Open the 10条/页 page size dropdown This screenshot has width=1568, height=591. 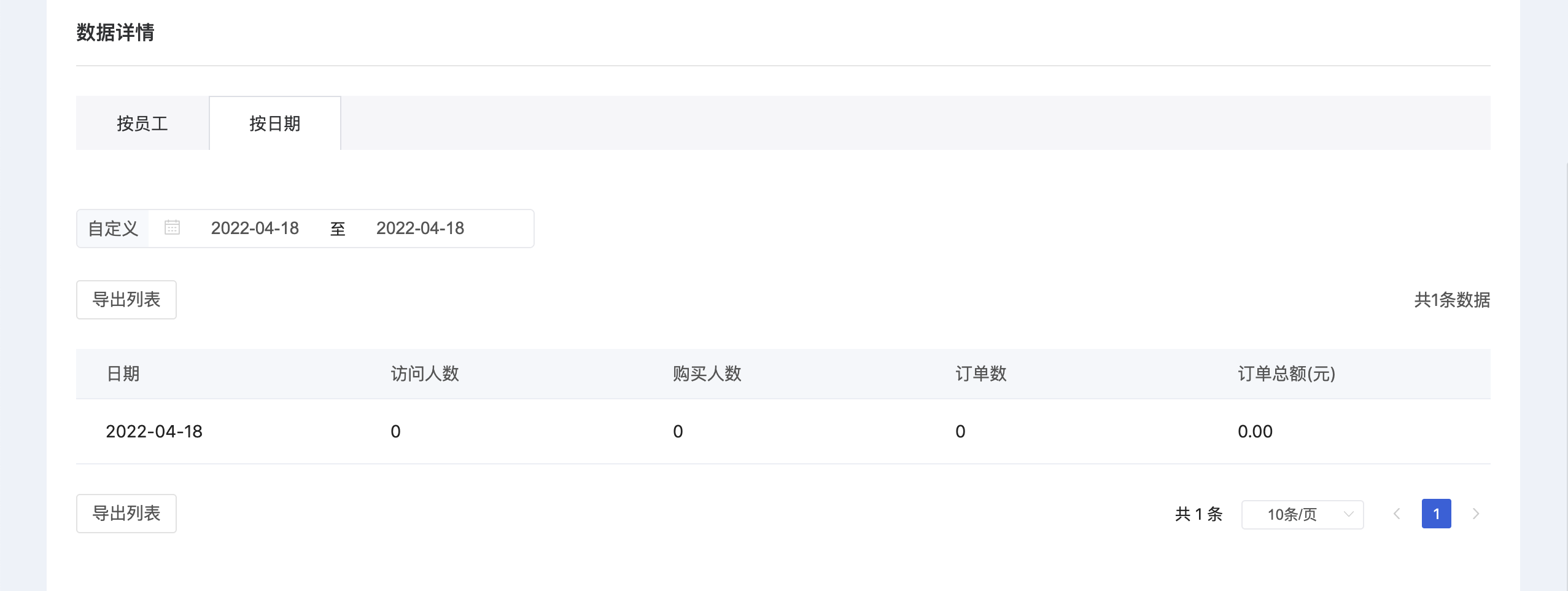tap(1302, 514)
